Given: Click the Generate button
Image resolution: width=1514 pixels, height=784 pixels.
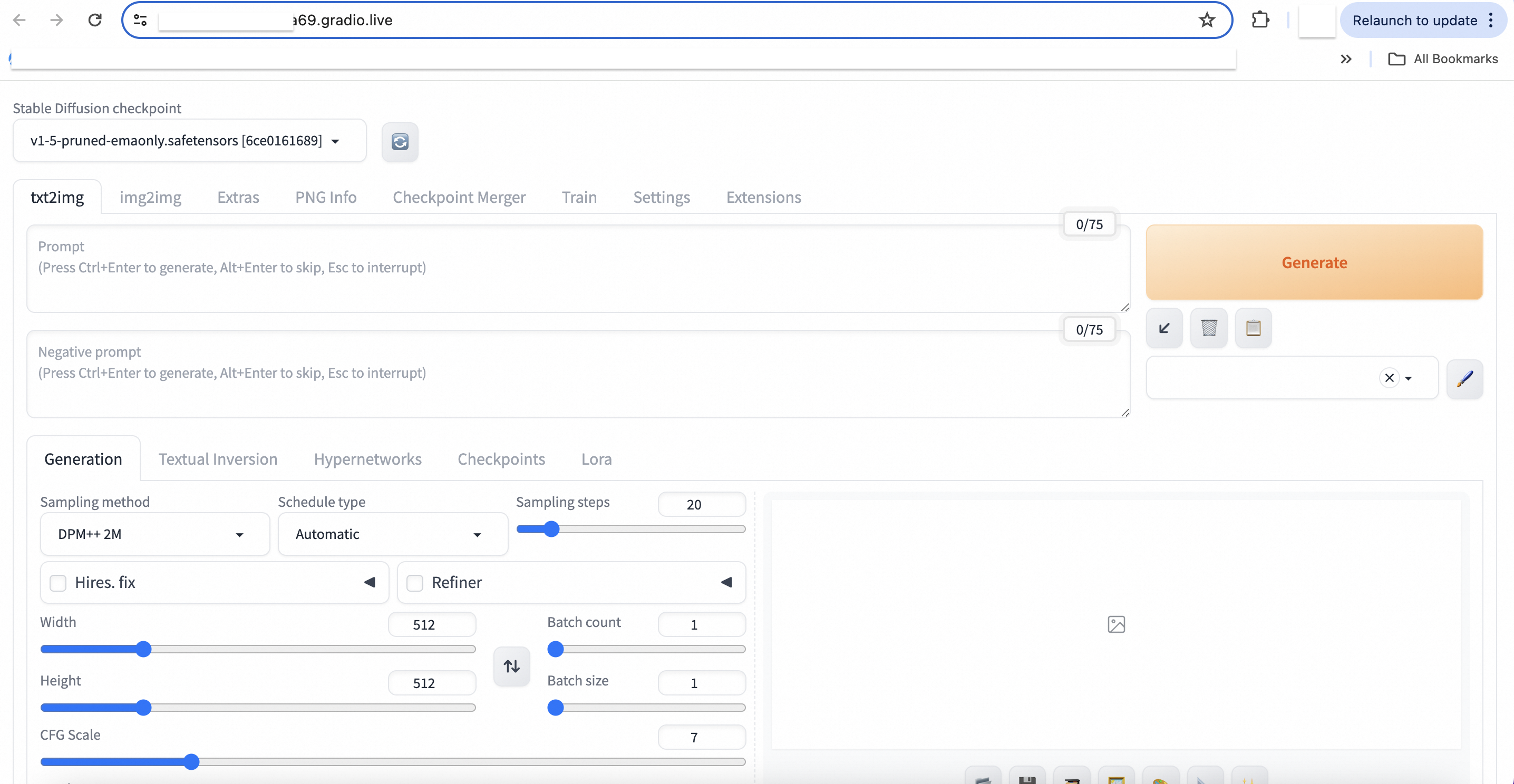Looking at the screenshot, I should point(1314,262).
